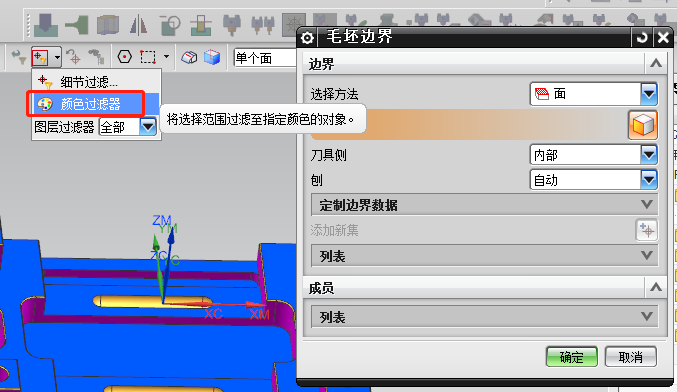Click the dashed rectangle selection icon

(148, 57)
